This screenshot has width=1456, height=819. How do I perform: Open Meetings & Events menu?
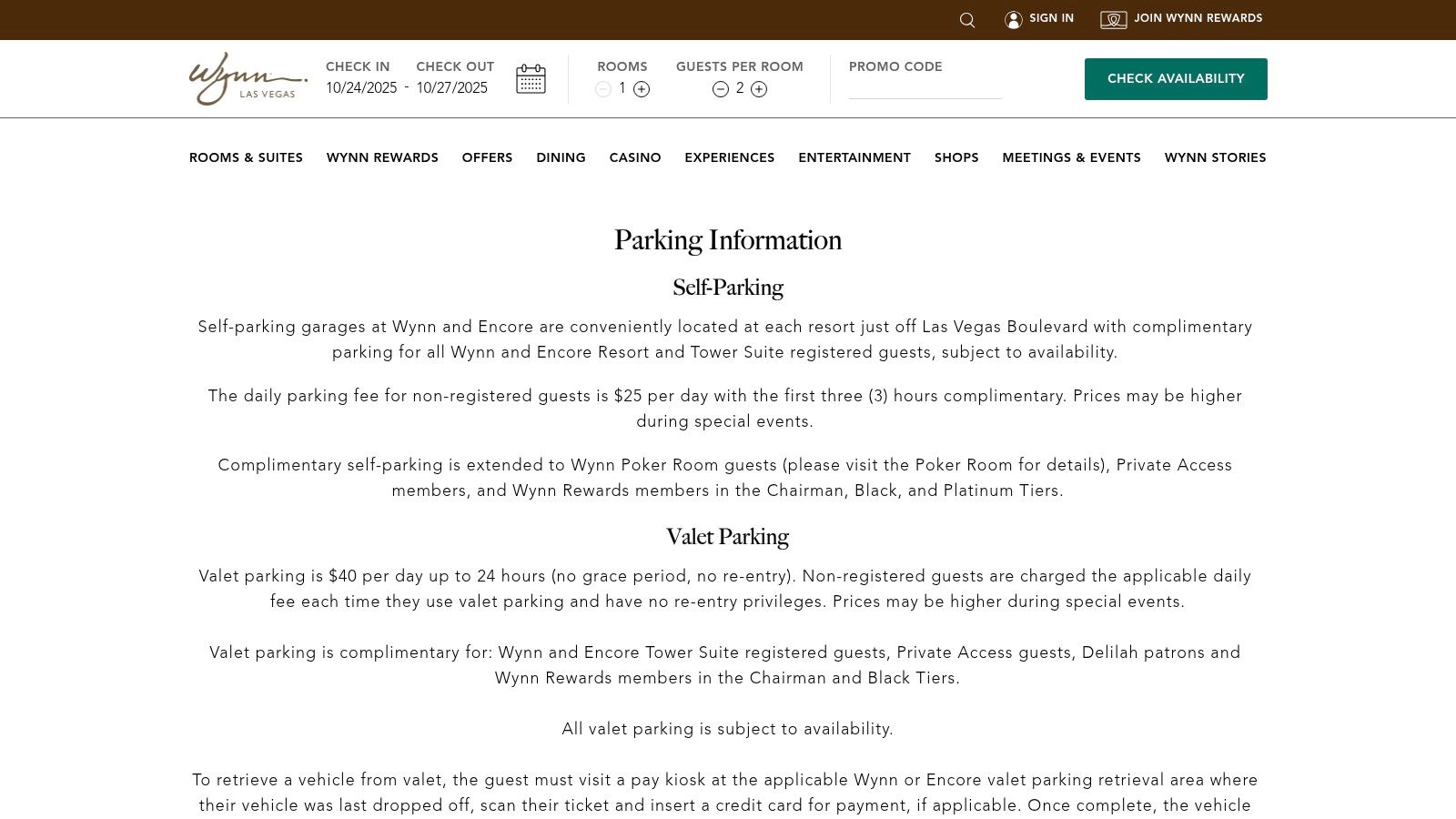point(1071,157)
